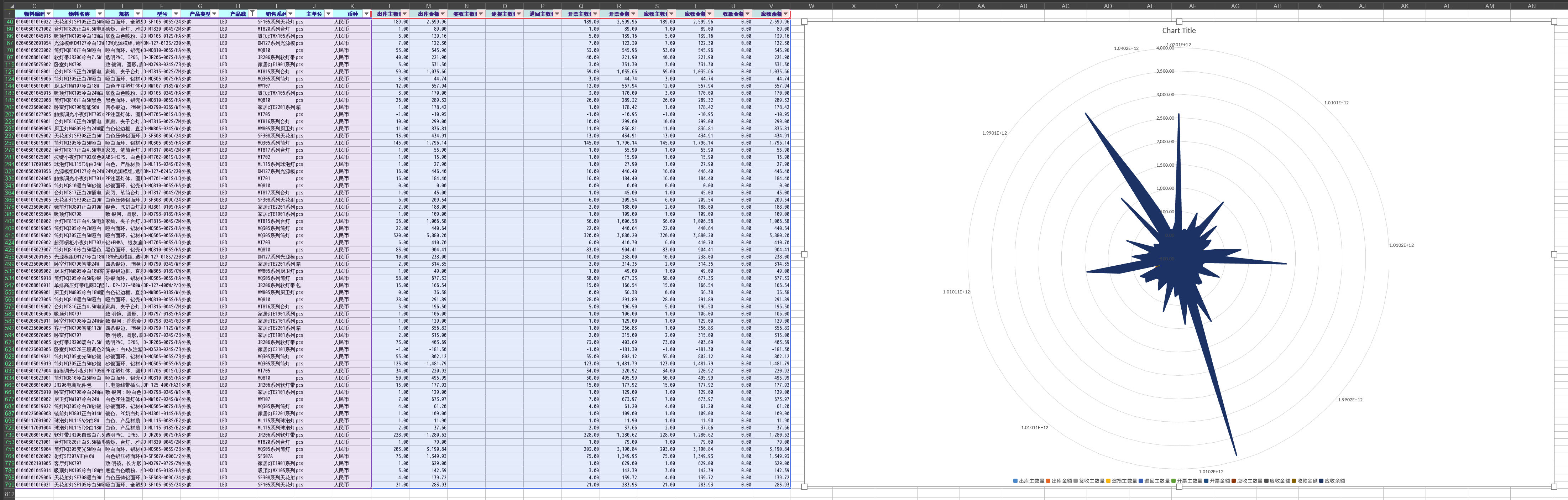
Task: Click the chart's bottom-center resize handle
Action: 1179,486
